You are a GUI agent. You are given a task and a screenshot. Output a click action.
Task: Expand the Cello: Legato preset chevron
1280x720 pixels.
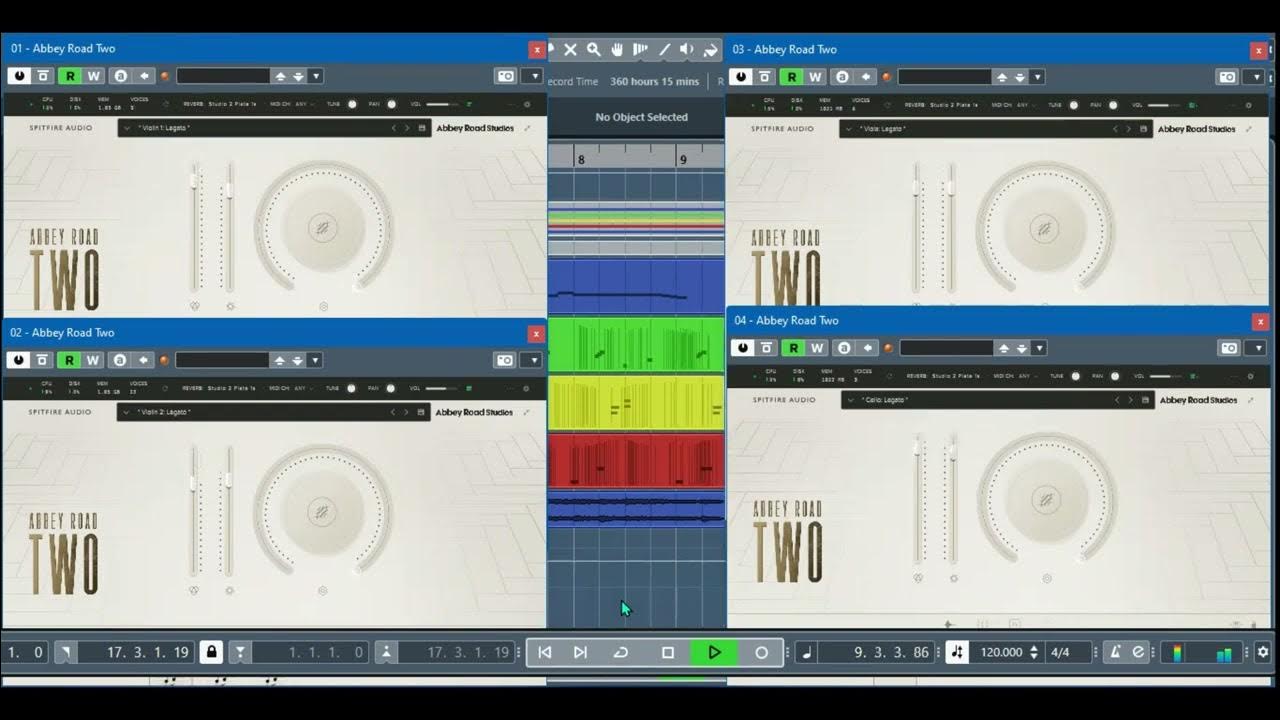[851, 400]
